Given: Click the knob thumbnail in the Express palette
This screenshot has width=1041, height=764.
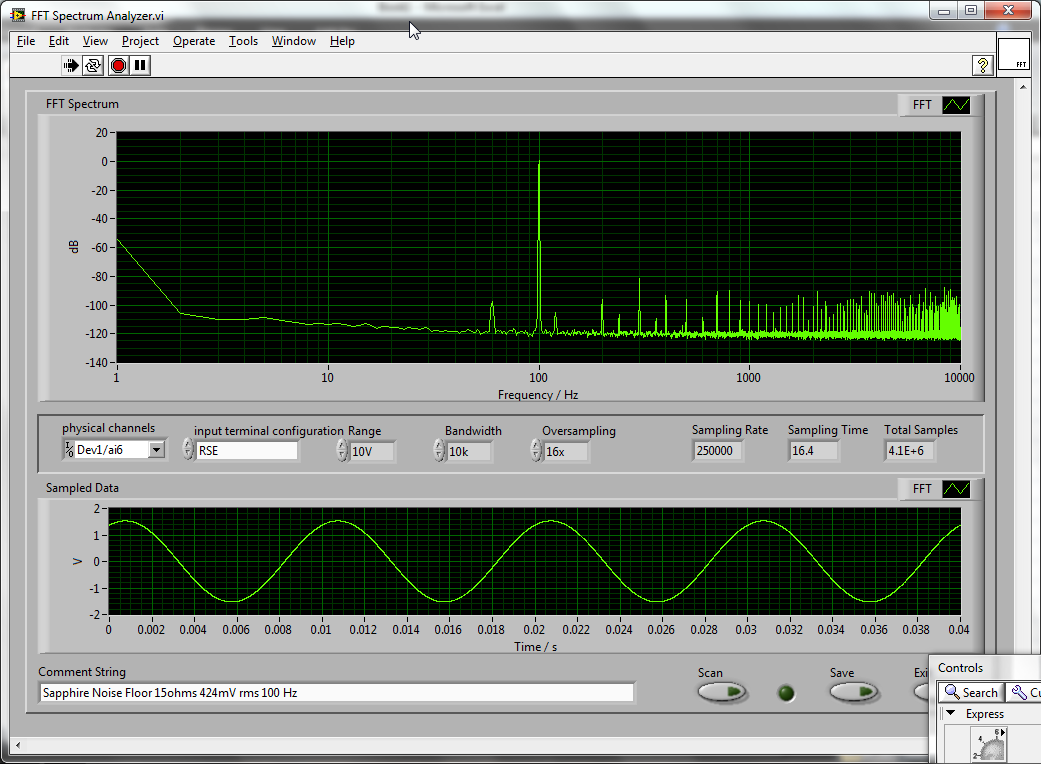Looking at the screenshot, I should point(989,745).
